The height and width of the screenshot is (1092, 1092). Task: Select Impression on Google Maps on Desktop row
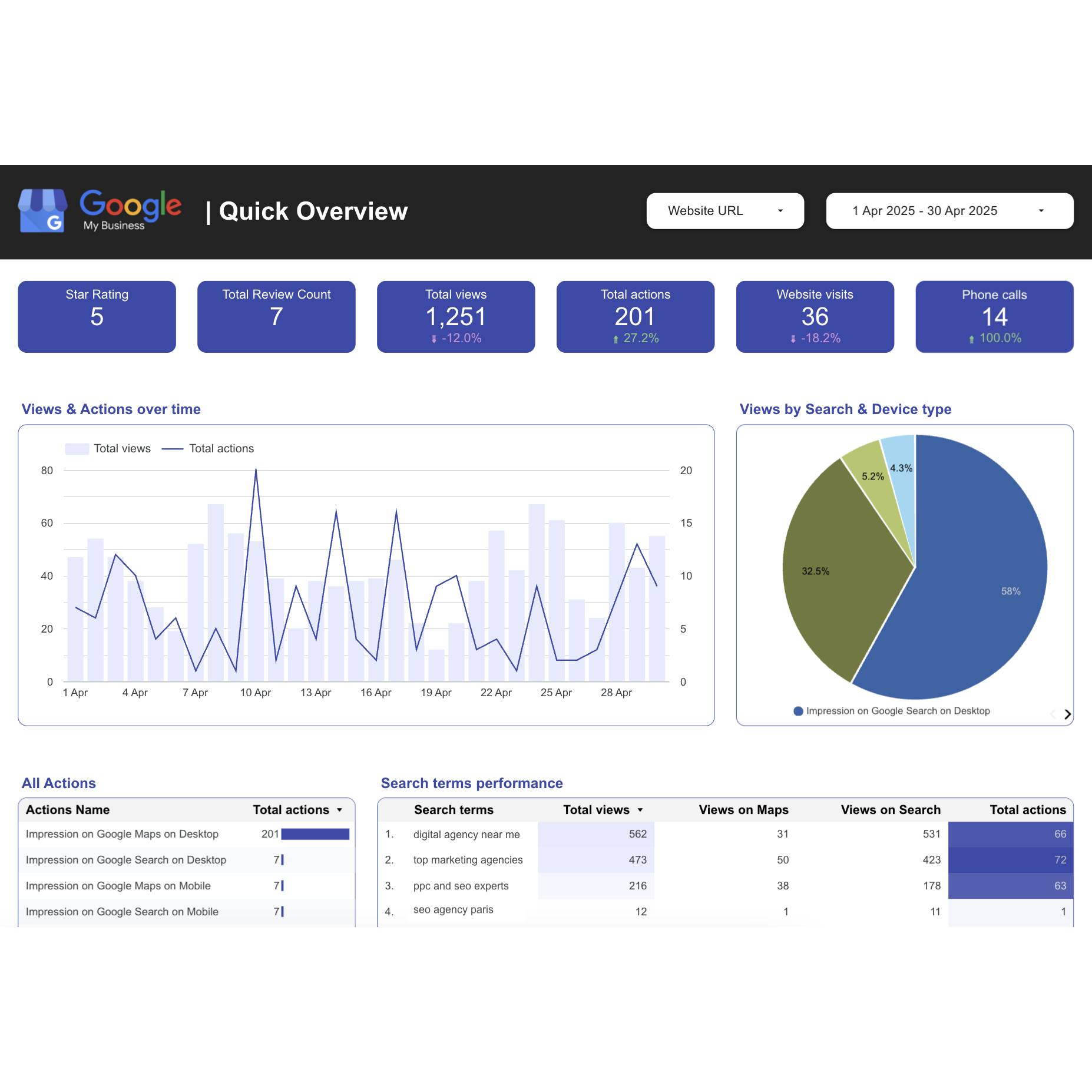tap(123, 834)
